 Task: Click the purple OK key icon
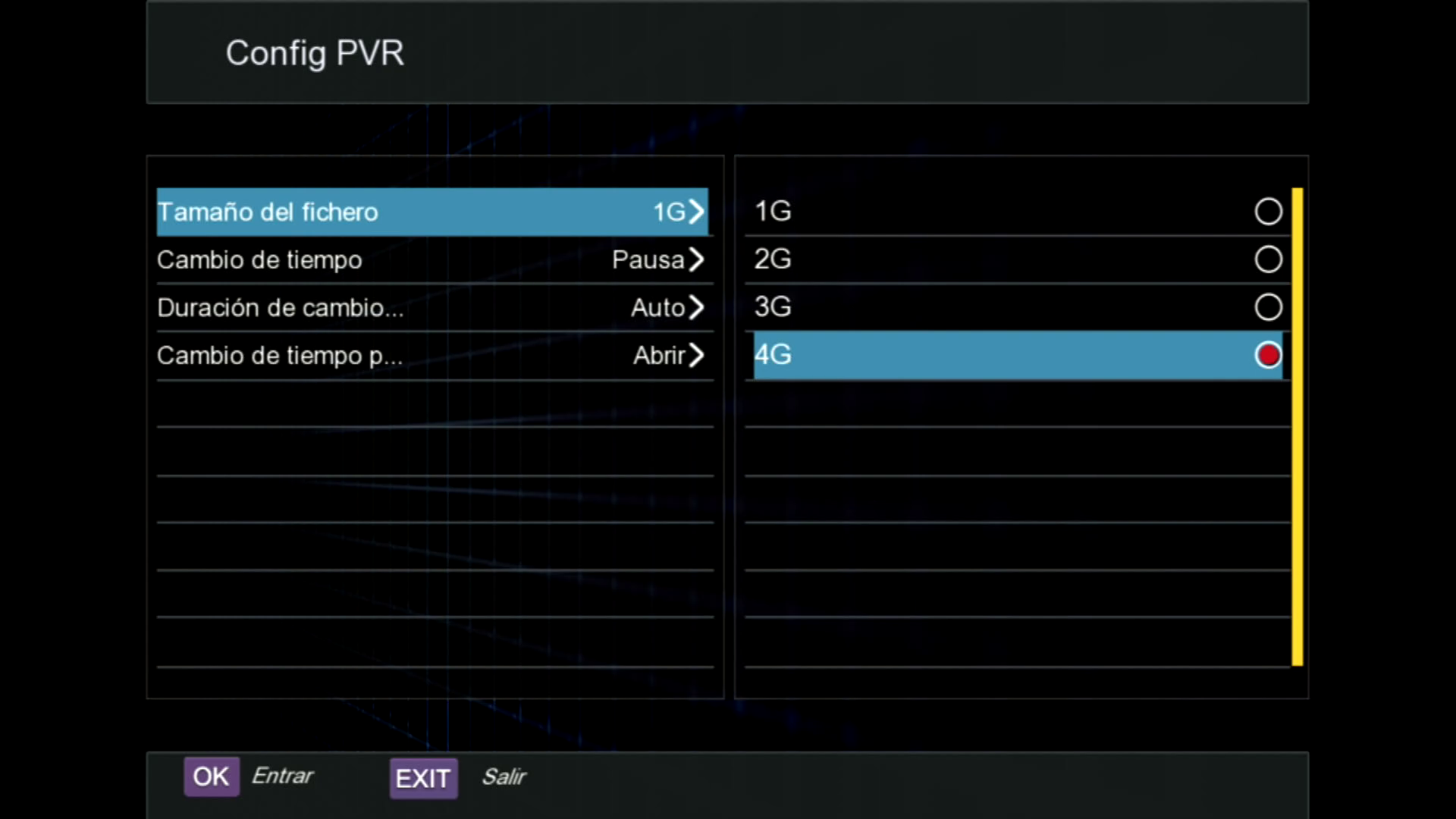pos(211,777)
